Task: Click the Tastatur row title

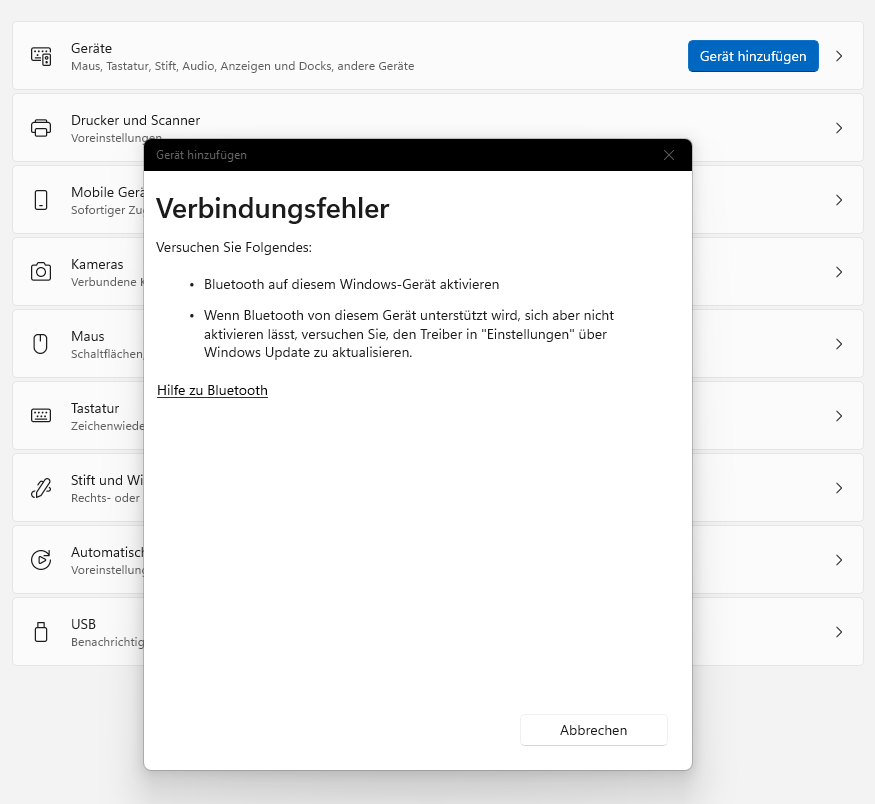Action: point(95,408)
